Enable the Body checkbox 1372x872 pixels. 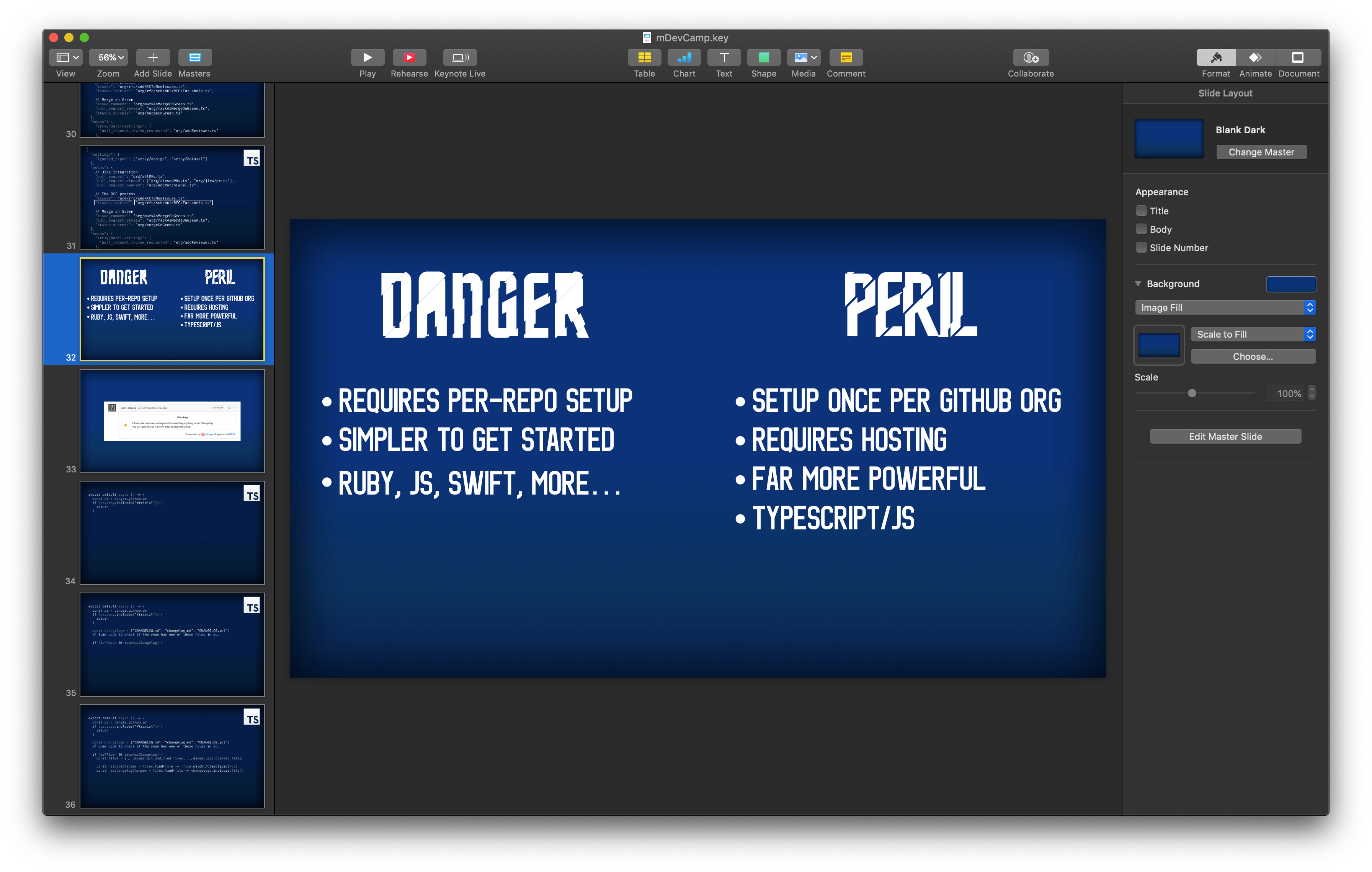[1141, 229]
